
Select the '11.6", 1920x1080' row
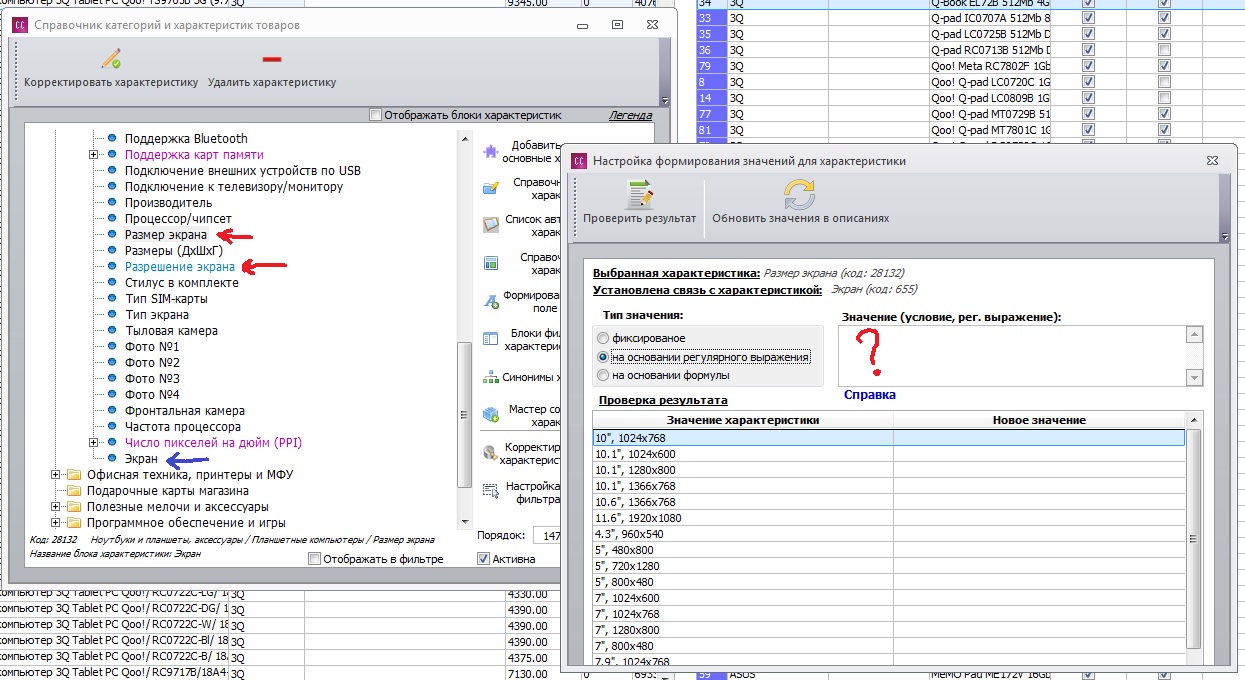pyautogui.click(x=889, y=518)
